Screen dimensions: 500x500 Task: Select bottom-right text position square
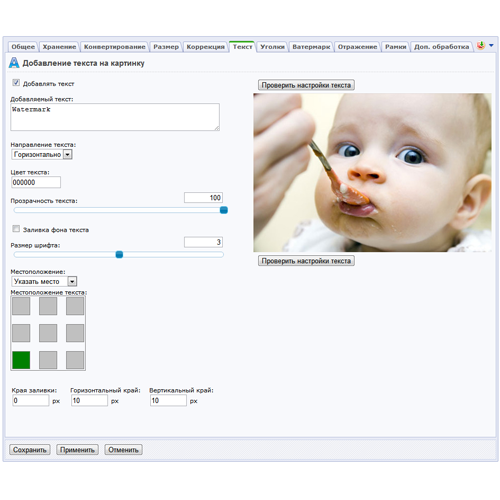pos(75,360)
